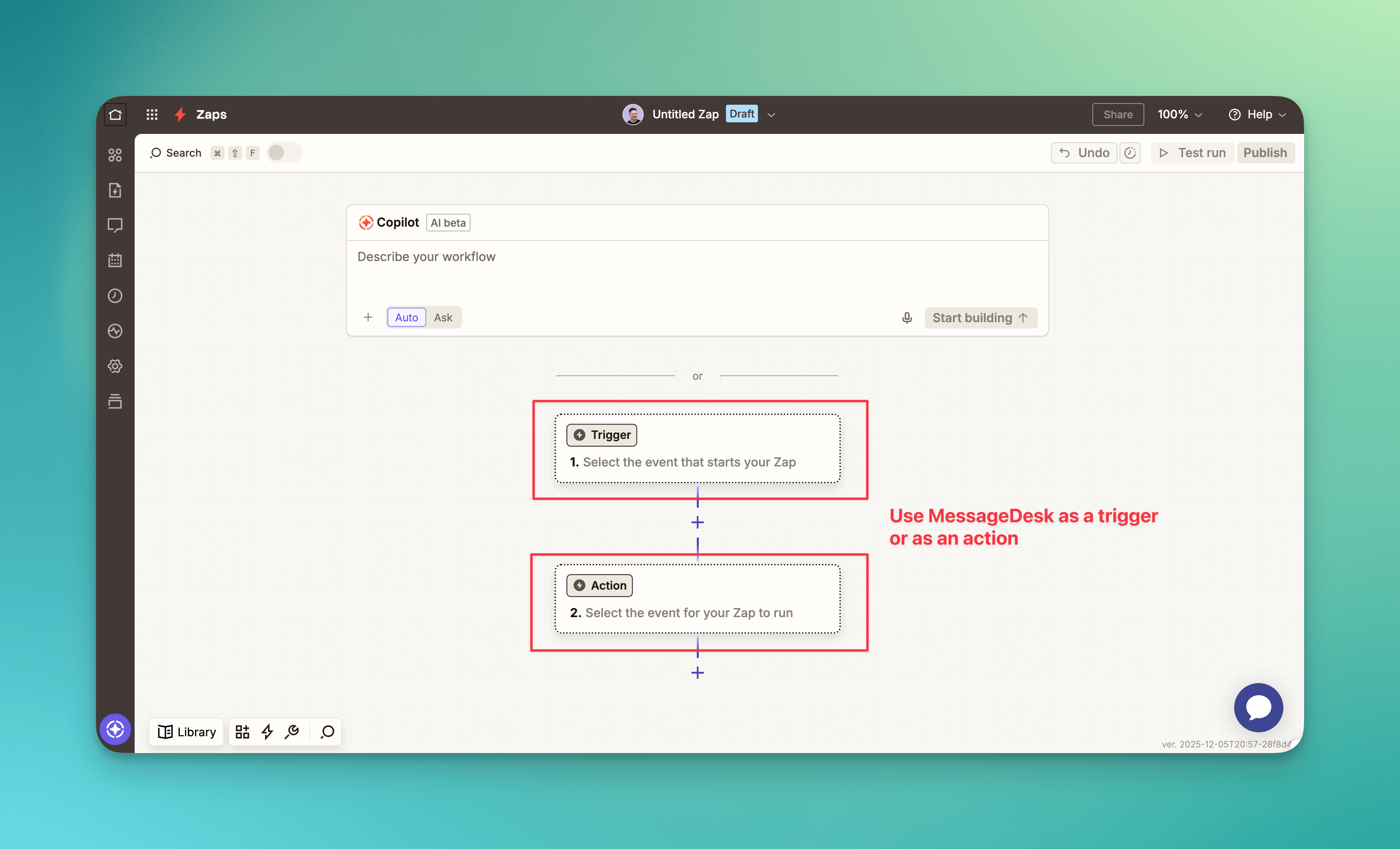Open the Help dropdown menu
Viewport: 1400px width, 849px height.
tap(1257, 114)
